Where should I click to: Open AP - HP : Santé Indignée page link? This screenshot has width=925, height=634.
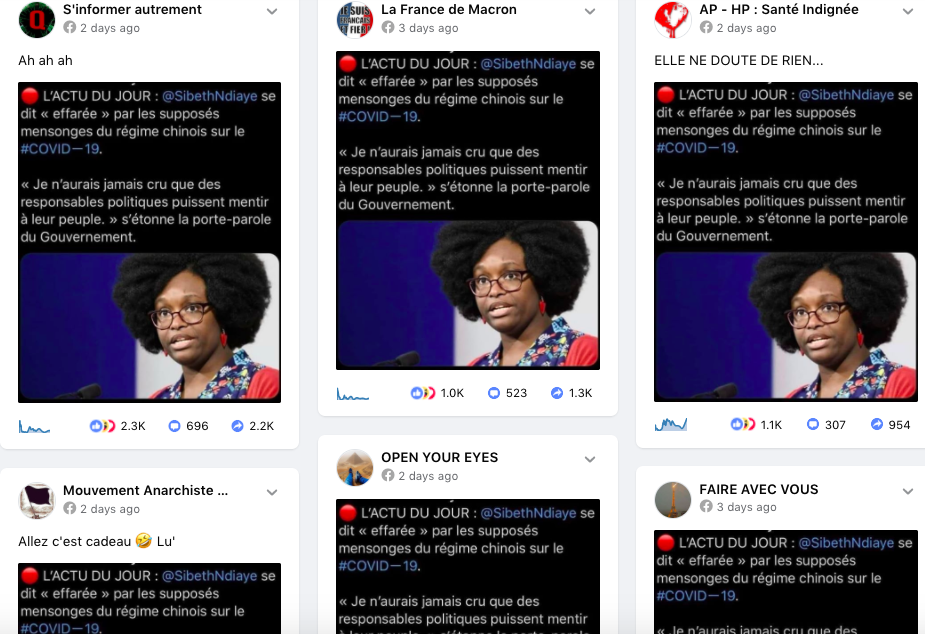coord(779,9)
